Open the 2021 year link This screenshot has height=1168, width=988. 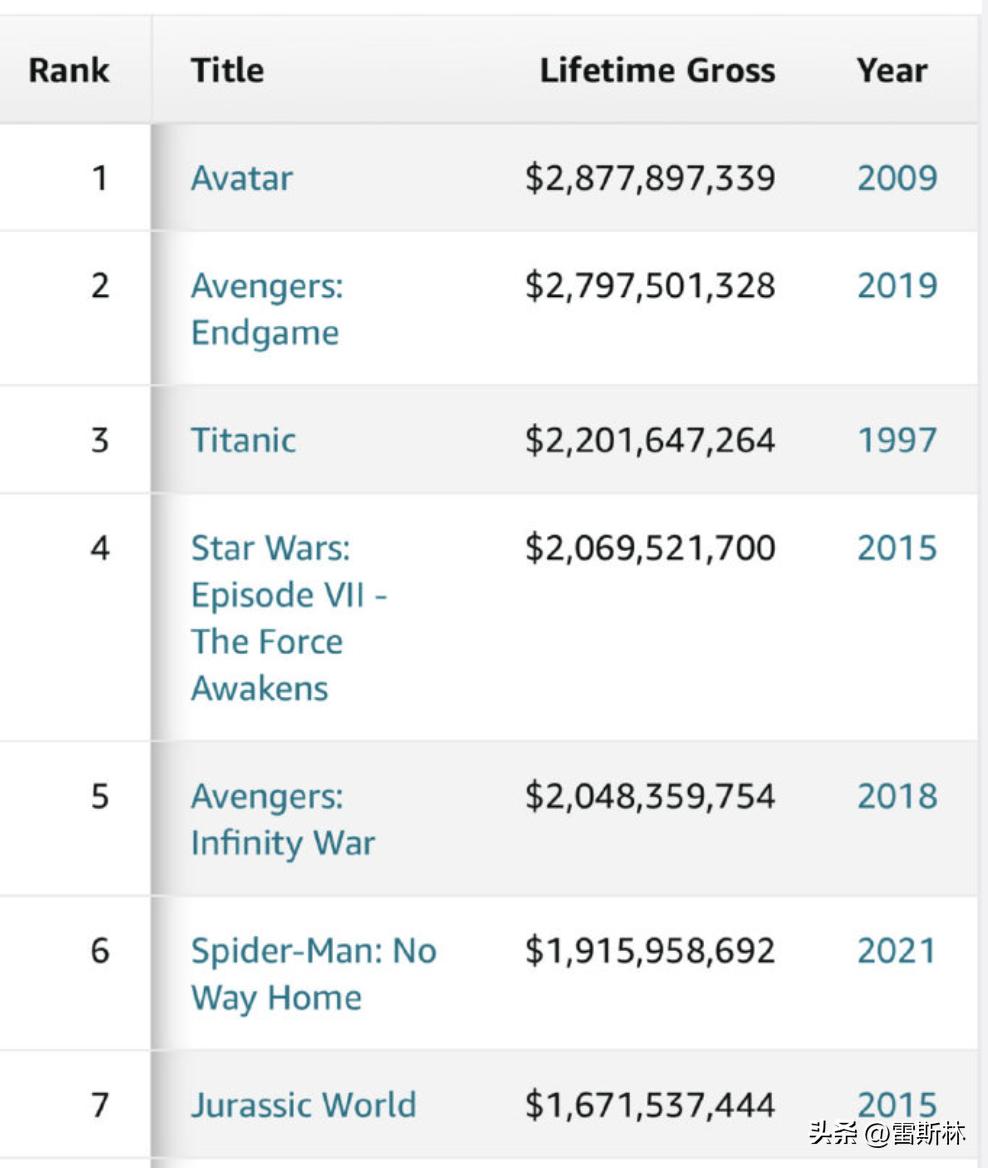pos(897,950)
